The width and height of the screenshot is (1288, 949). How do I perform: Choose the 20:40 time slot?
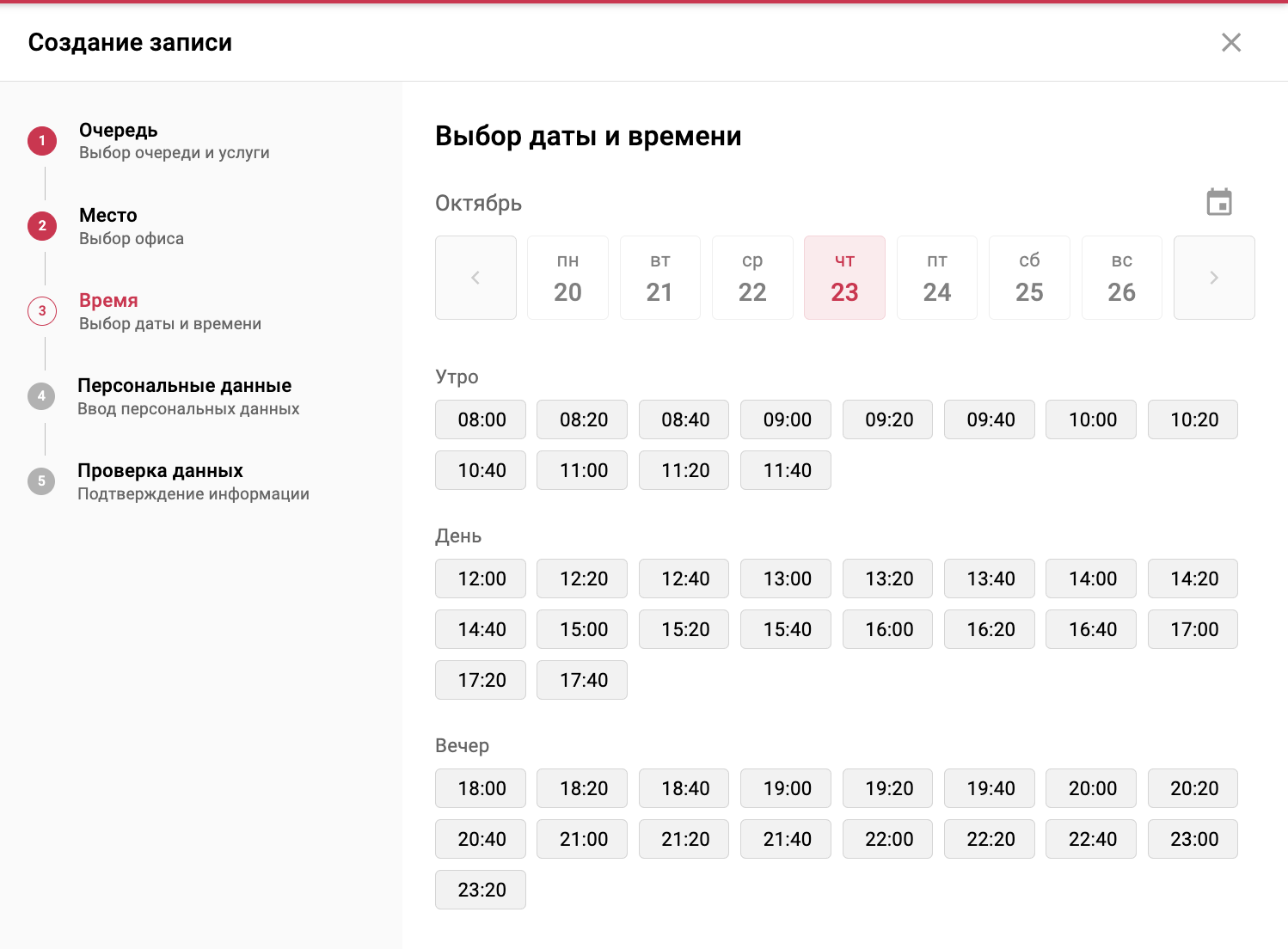click(x=481, y=839)
